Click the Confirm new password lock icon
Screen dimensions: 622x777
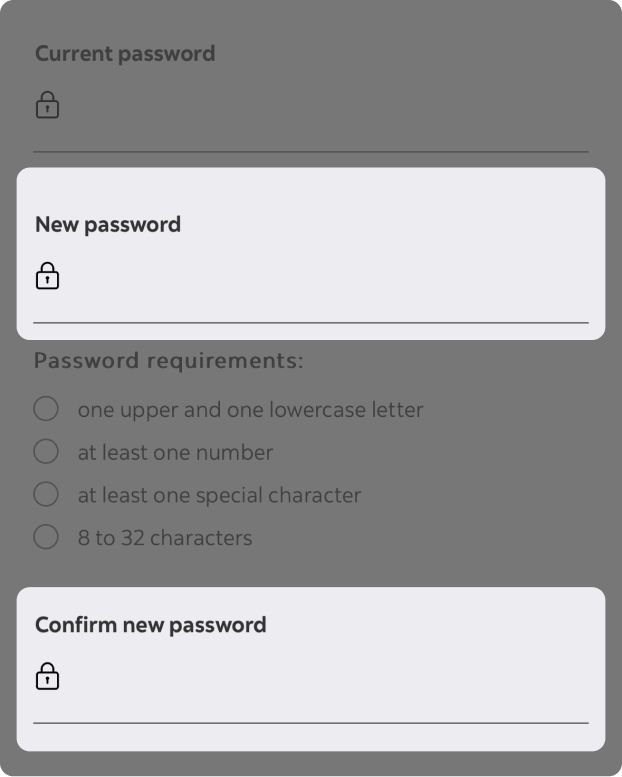pyautogui.click(x=47, y=677)
